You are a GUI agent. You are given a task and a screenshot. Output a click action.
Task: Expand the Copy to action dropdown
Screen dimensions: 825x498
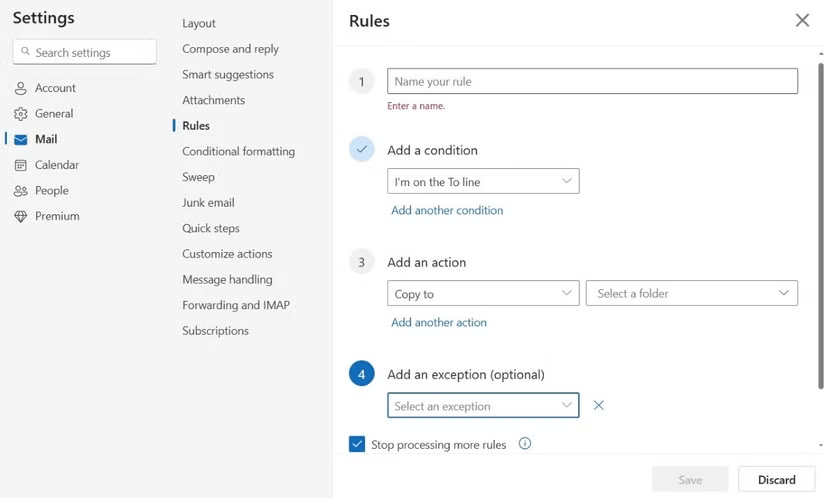tap(483, 293)
